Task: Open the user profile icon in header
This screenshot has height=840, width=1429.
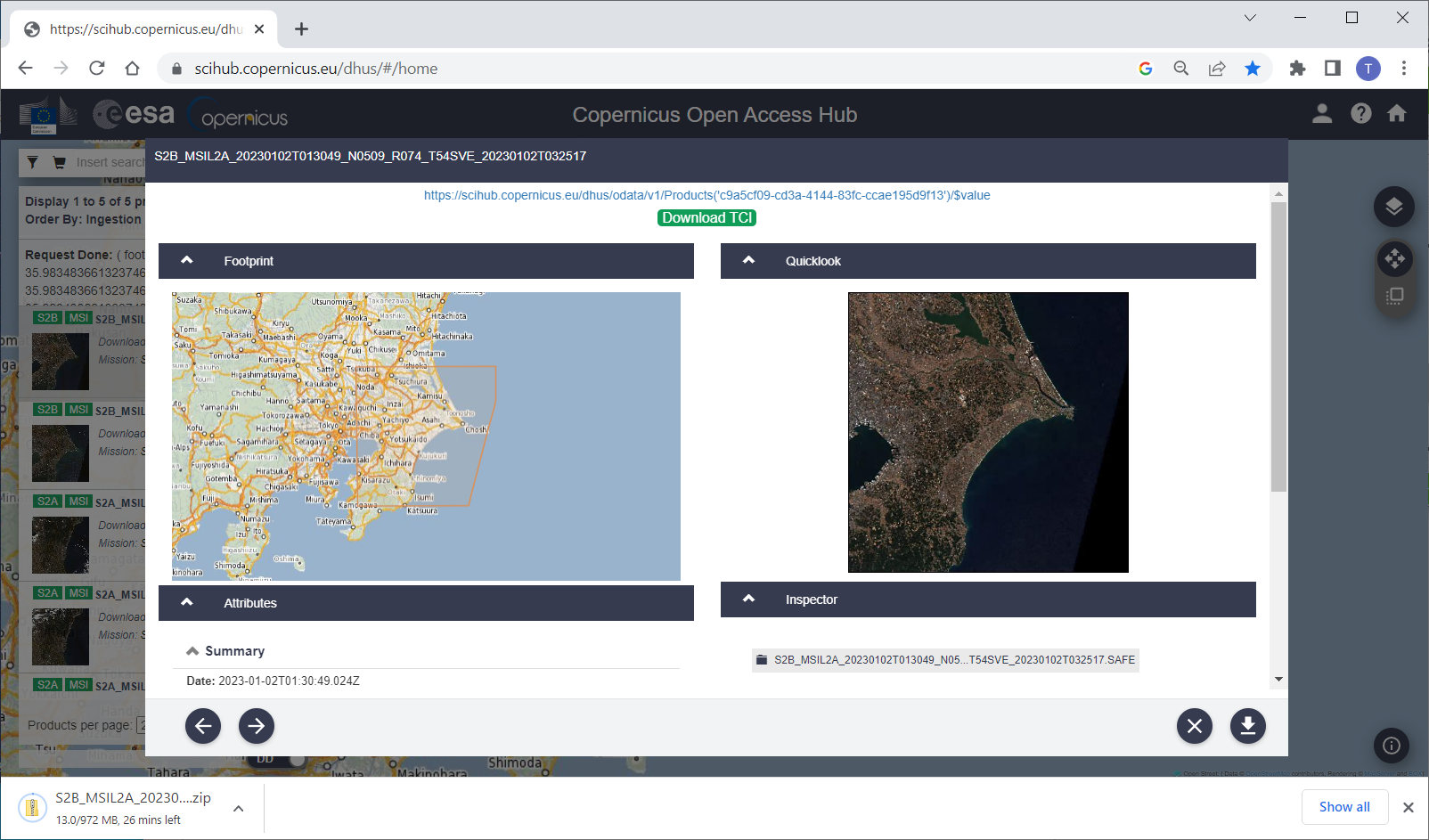Action: point(1322,114)
